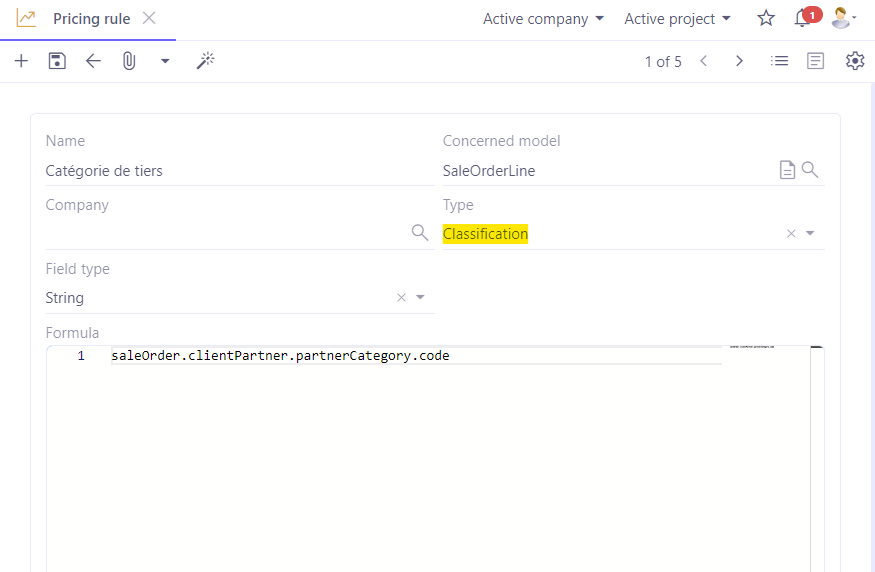The height and width of the screenshot is (572, 875).
Task: Search Concerned model with magnifier
Action: (810, 170)
